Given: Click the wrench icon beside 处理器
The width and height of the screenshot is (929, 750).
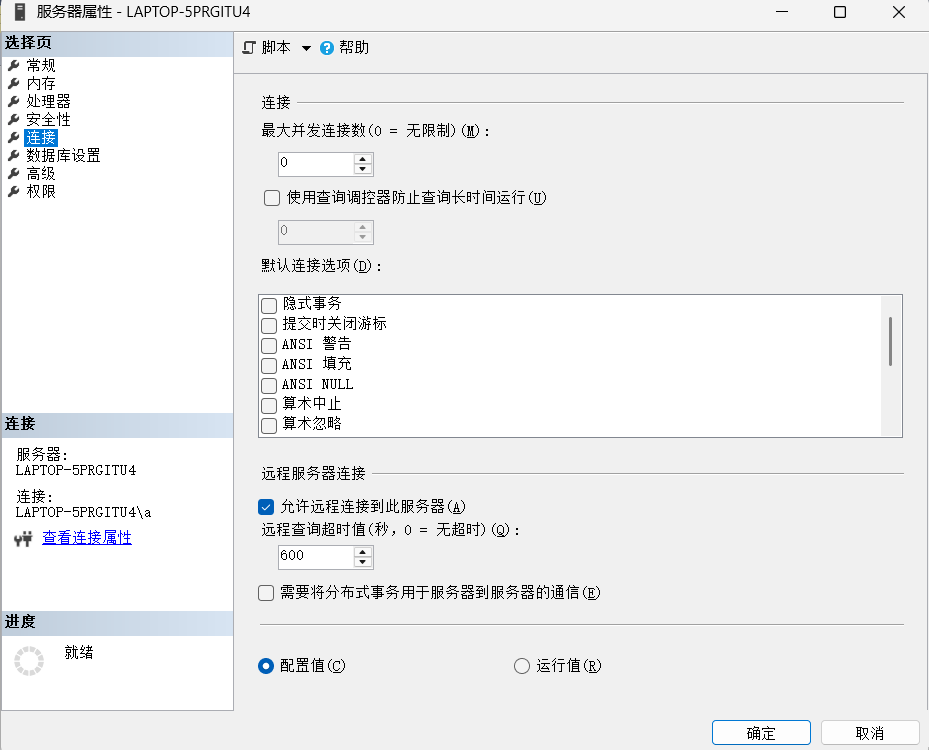Looking at the screenshot, I should [14, 101].
